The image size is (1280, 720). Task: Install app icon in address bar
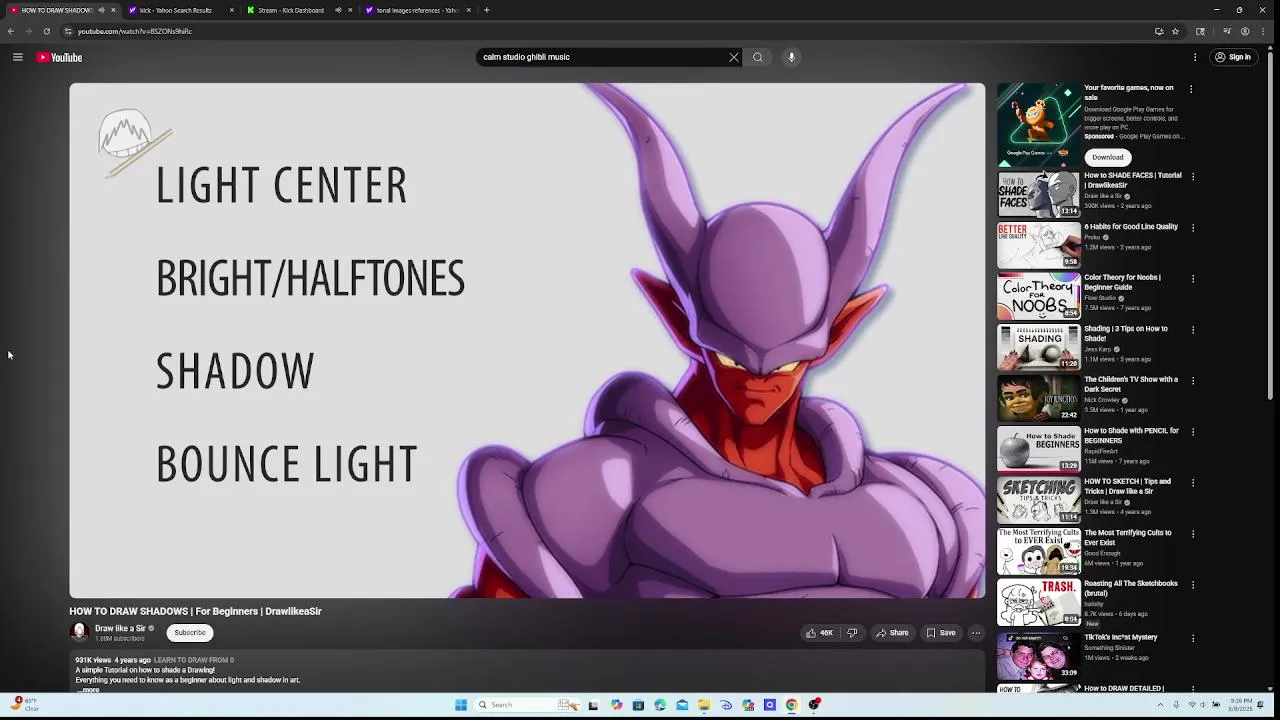tap(1159, 31)
